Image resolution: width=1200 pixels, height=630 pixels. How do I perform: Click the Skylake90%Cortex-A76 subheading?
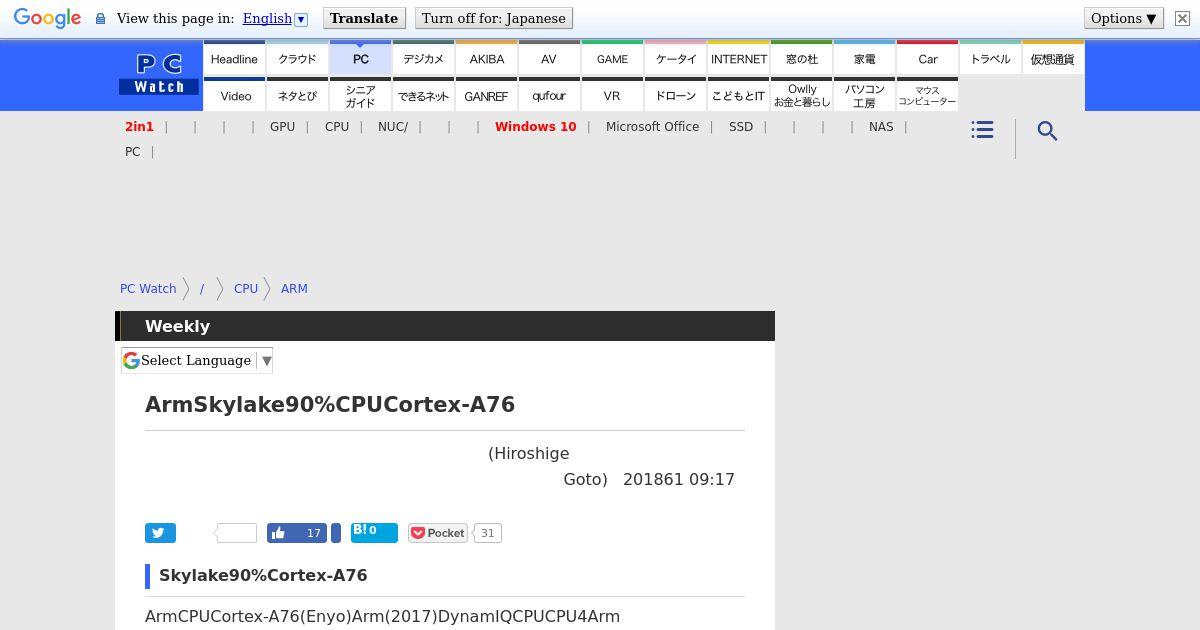263,575
